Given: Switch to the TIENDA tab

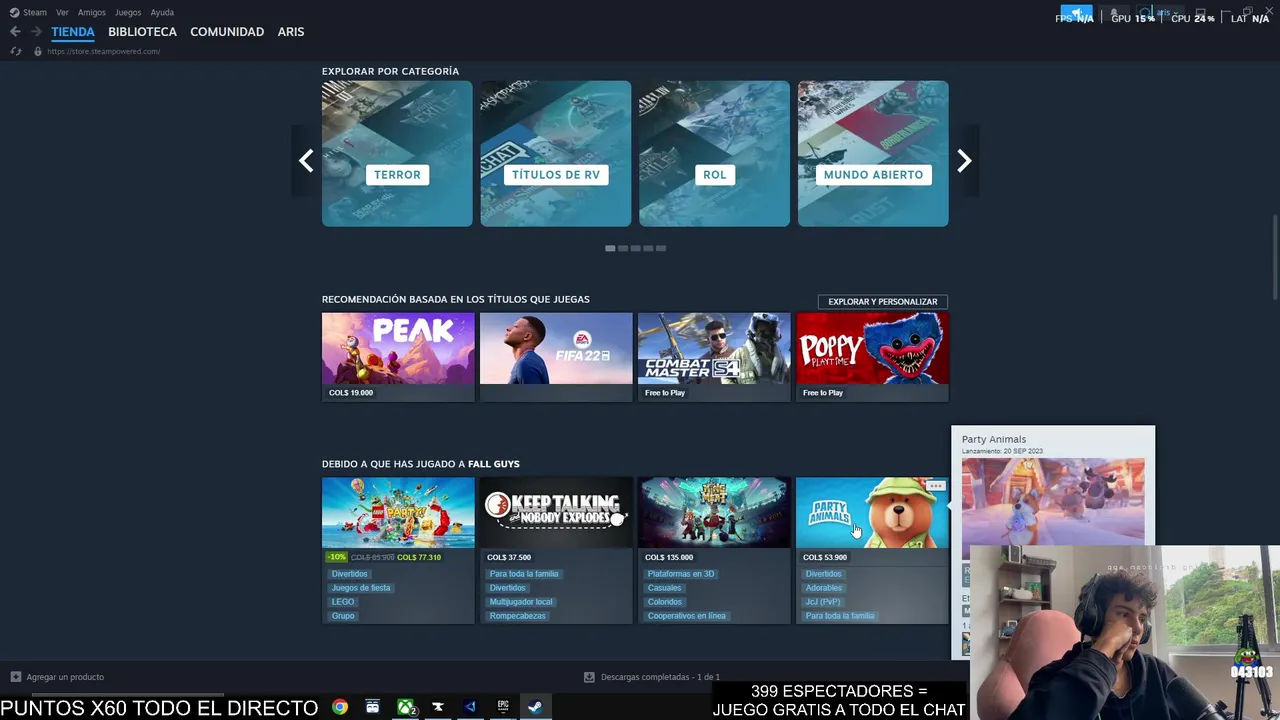Looking at the screenshot, I should [x=73, y=32].
